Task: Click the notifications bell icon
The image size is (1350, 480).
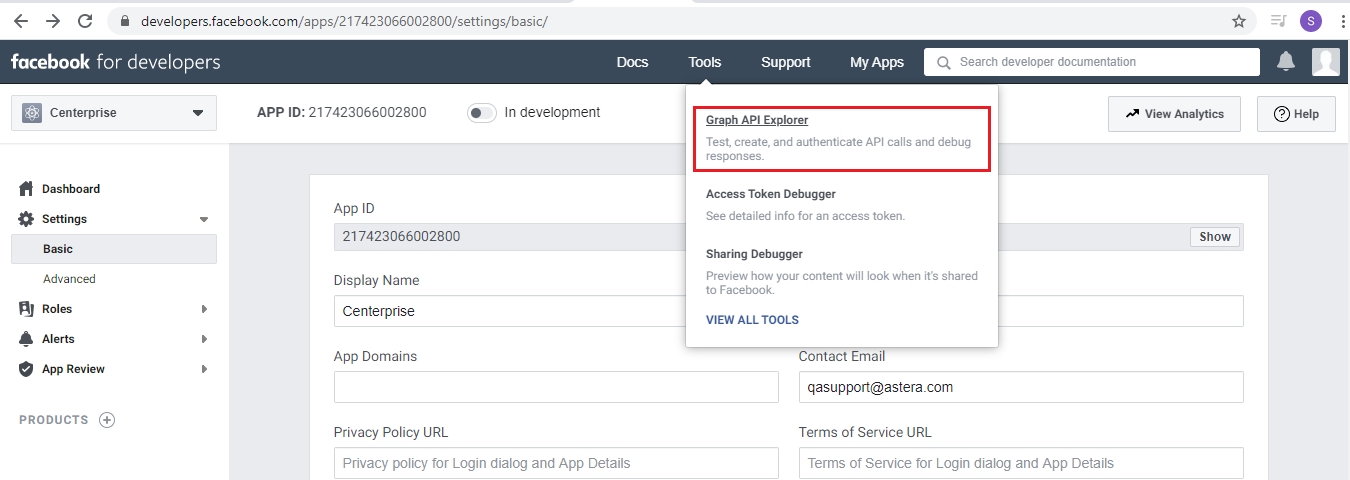Action: click(x=1286, y=62)
